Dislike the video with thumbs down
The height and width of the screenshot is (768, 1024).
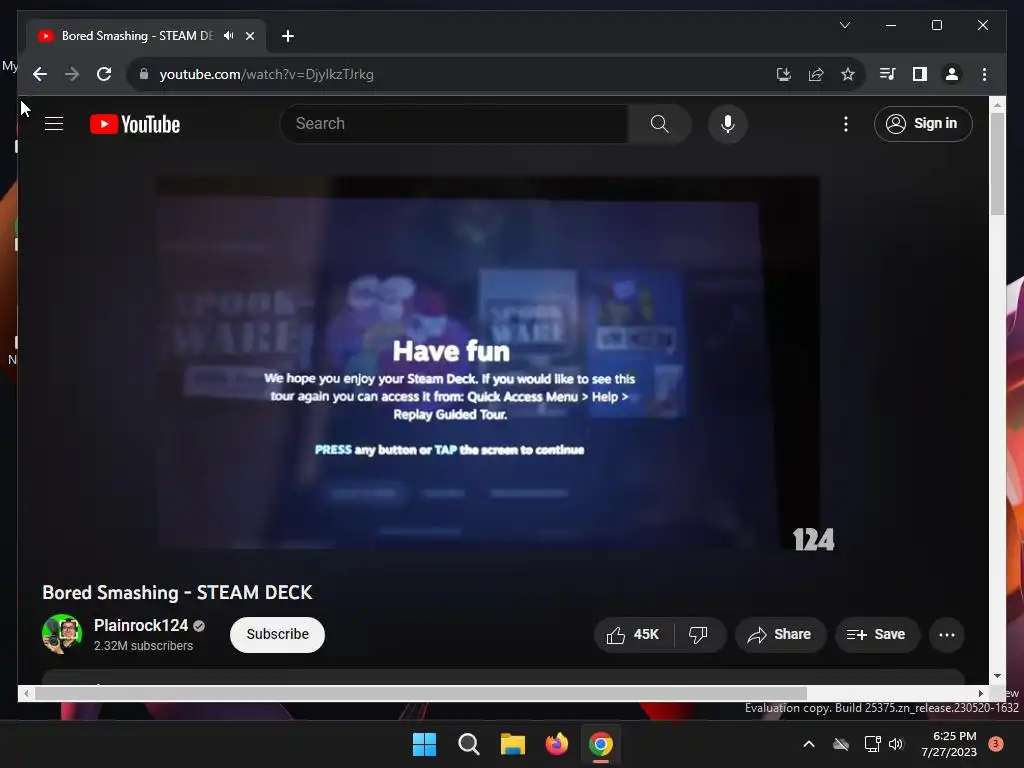point(699,635)
